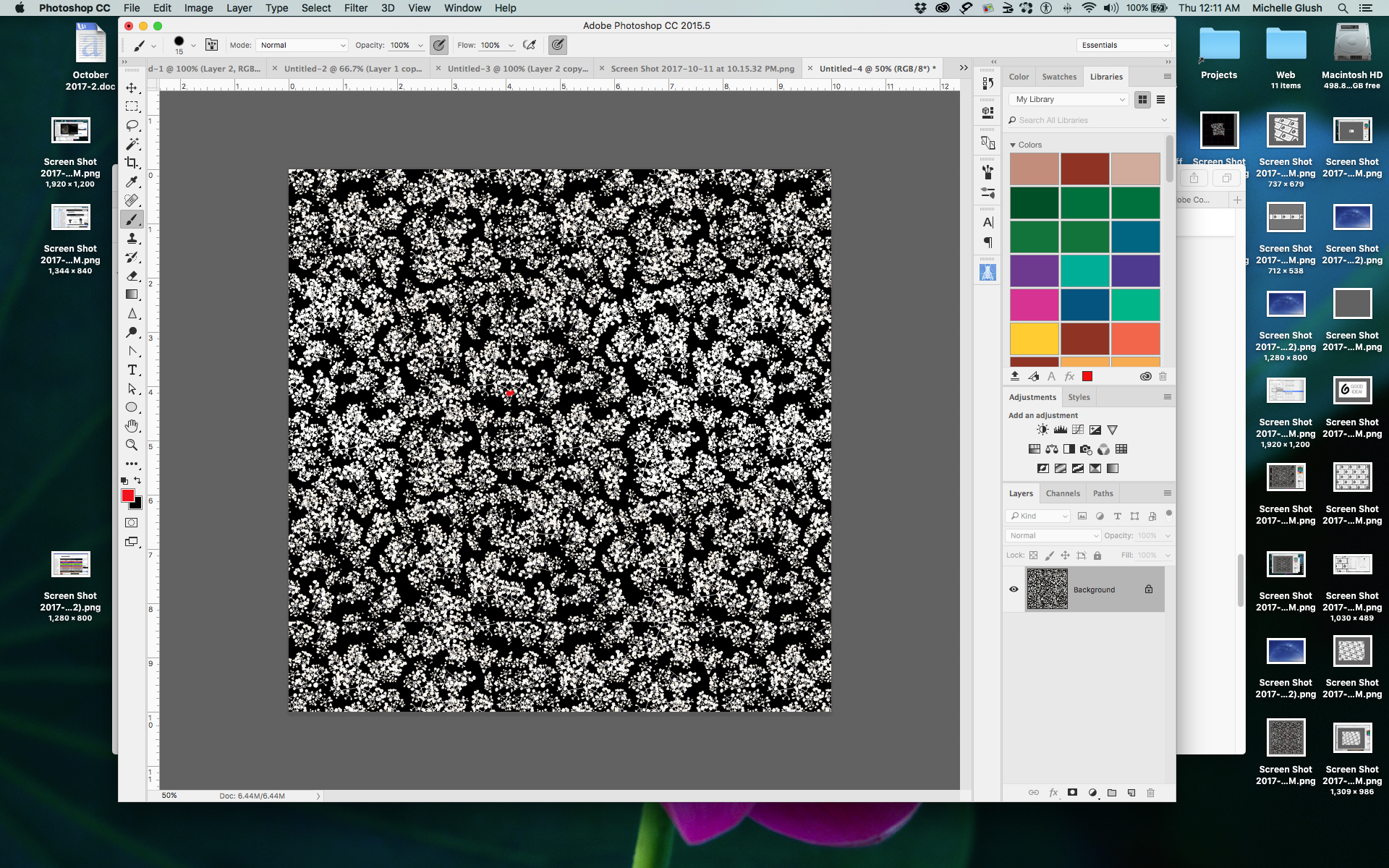Toggle lock image pixels
Screen dimensions: 1389x868
pos(1049,556)
